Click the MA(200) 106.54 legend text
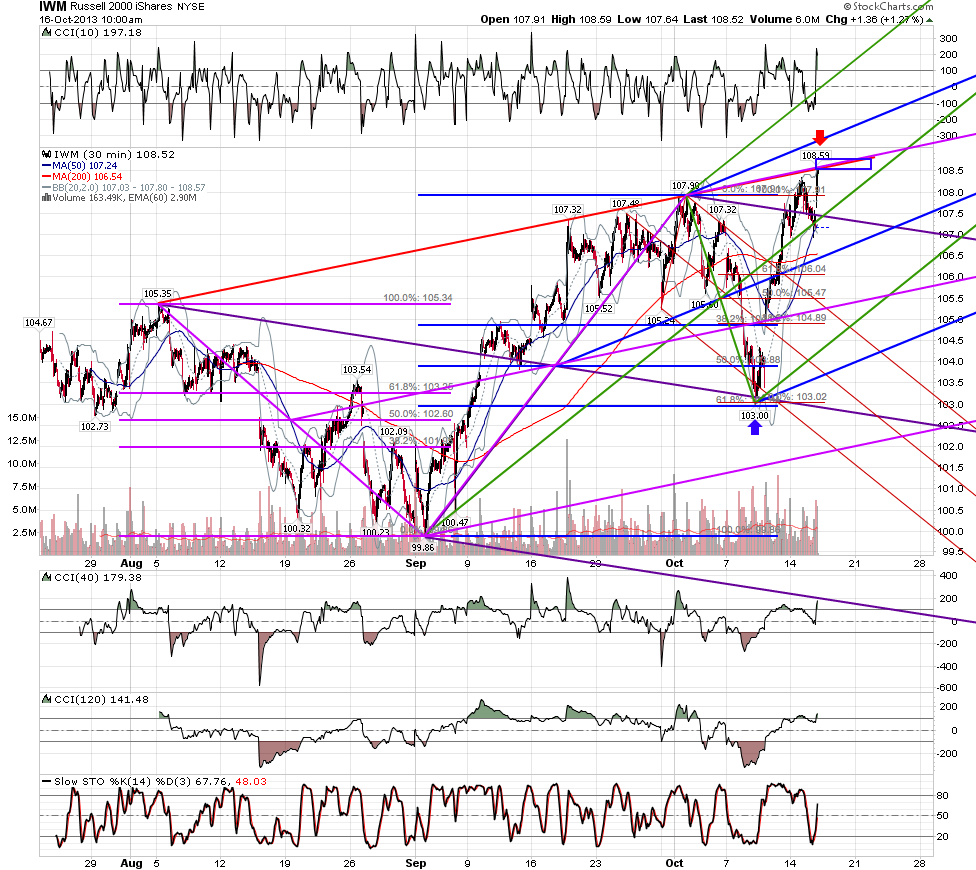This screenshot has height=870, width=976. 87,177
